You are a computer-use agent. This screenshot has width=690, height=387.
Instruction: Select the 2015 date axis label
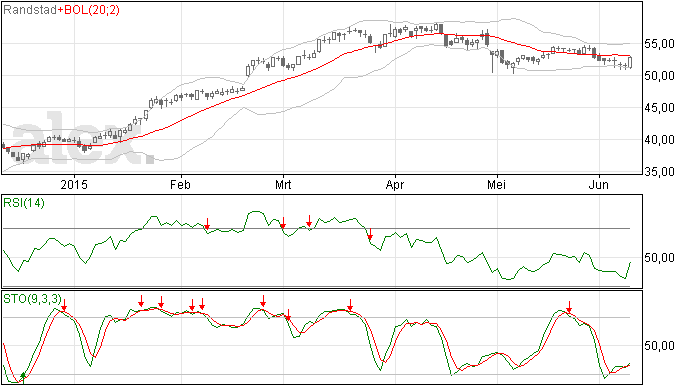tap(74, 184)
